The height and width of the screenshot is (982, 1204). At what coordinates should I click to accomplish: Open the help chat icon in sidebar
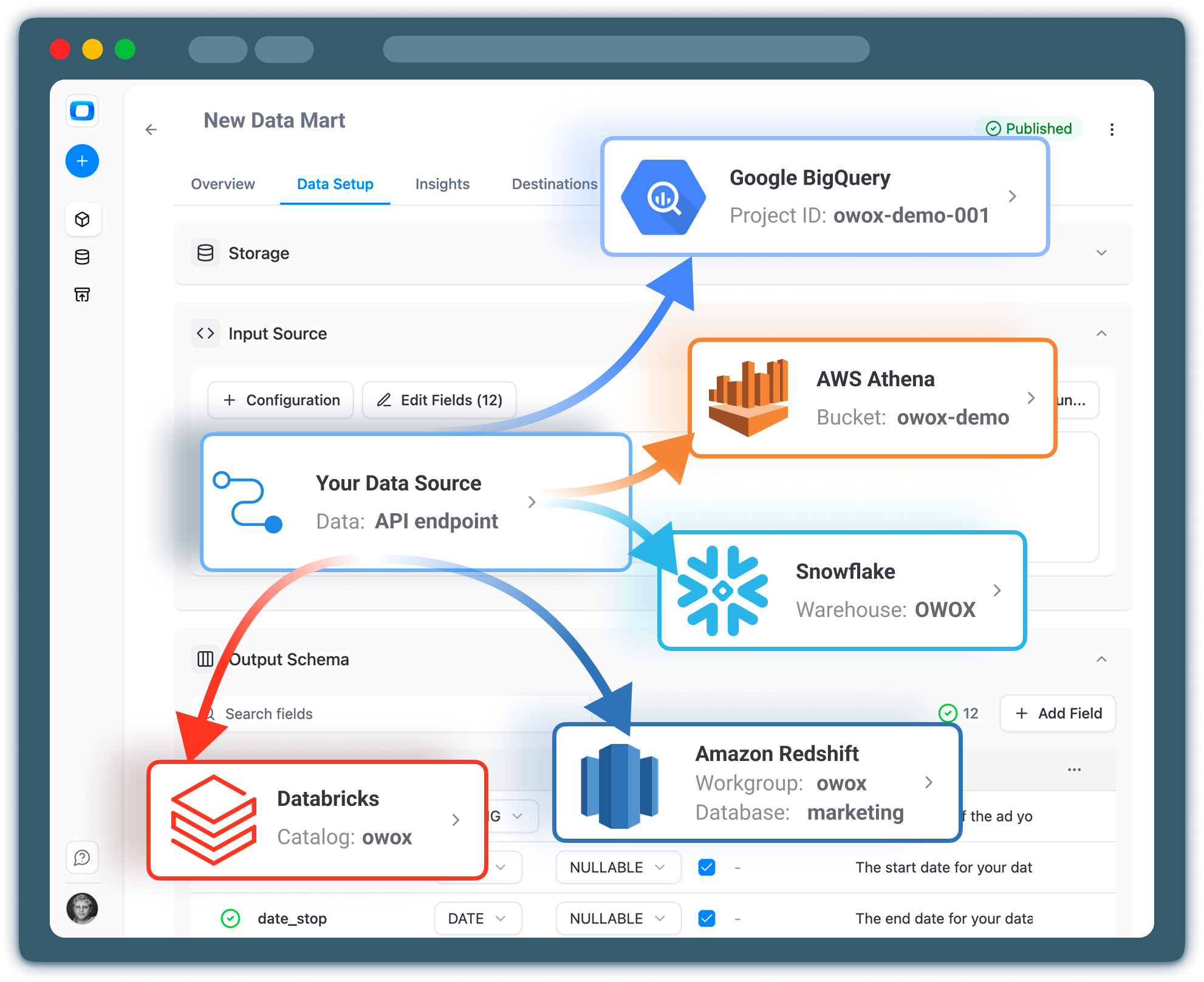point(82,858)
